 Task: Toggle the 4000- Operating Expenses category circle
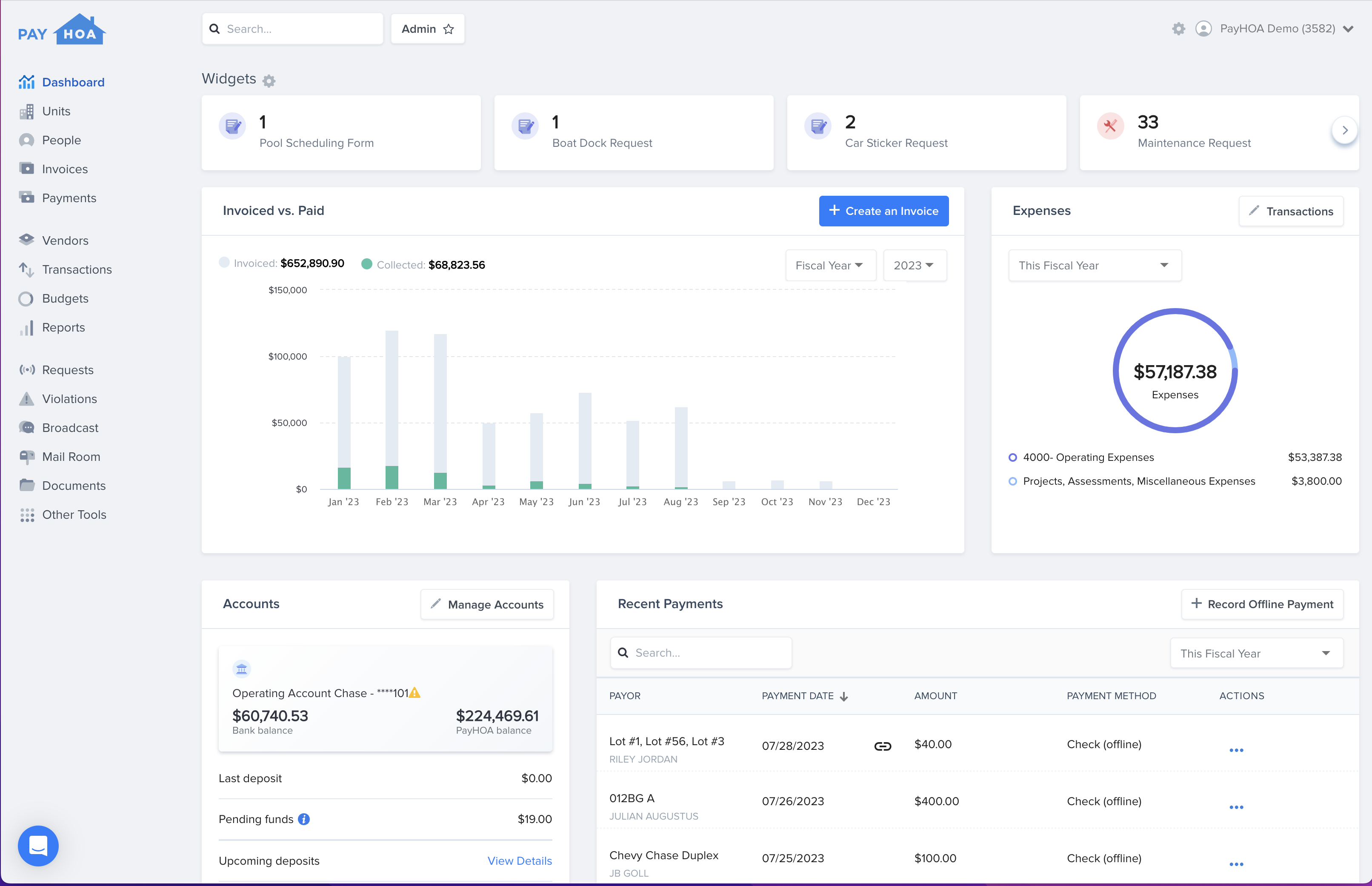tap(1013, 457)
